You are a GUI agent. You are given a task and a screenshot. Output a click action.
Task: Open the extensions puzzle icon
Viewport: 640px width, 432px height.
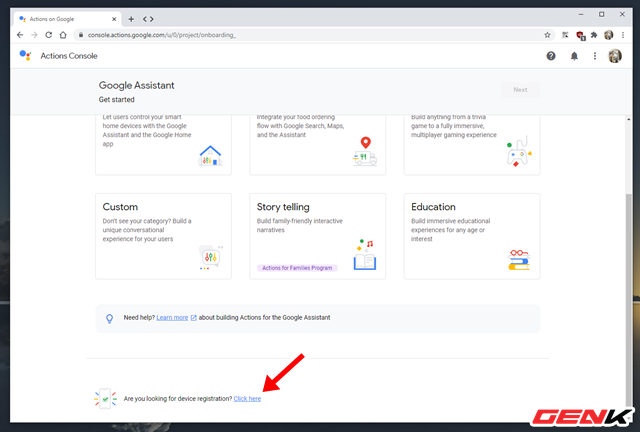594,35
